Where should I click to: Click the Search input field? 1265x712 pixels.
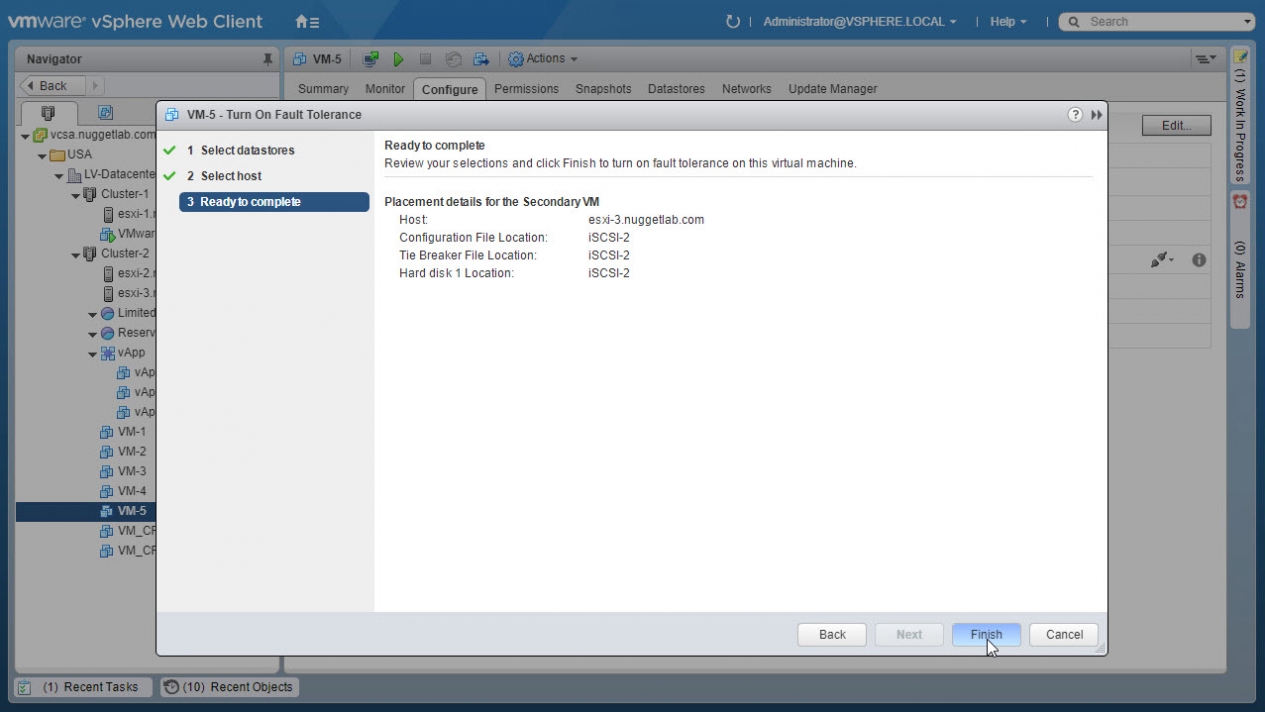(x=1160, y=21)
